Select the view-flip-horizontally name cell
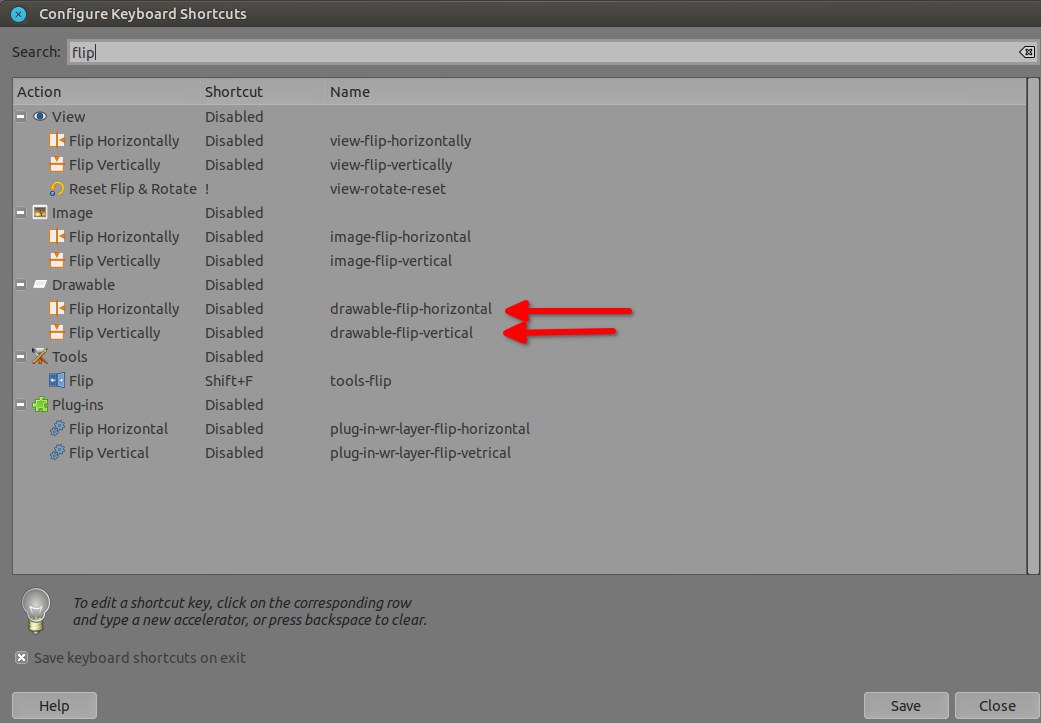Image resolution: width=1041 pixels, height=723 pixels. pos(400,141)
